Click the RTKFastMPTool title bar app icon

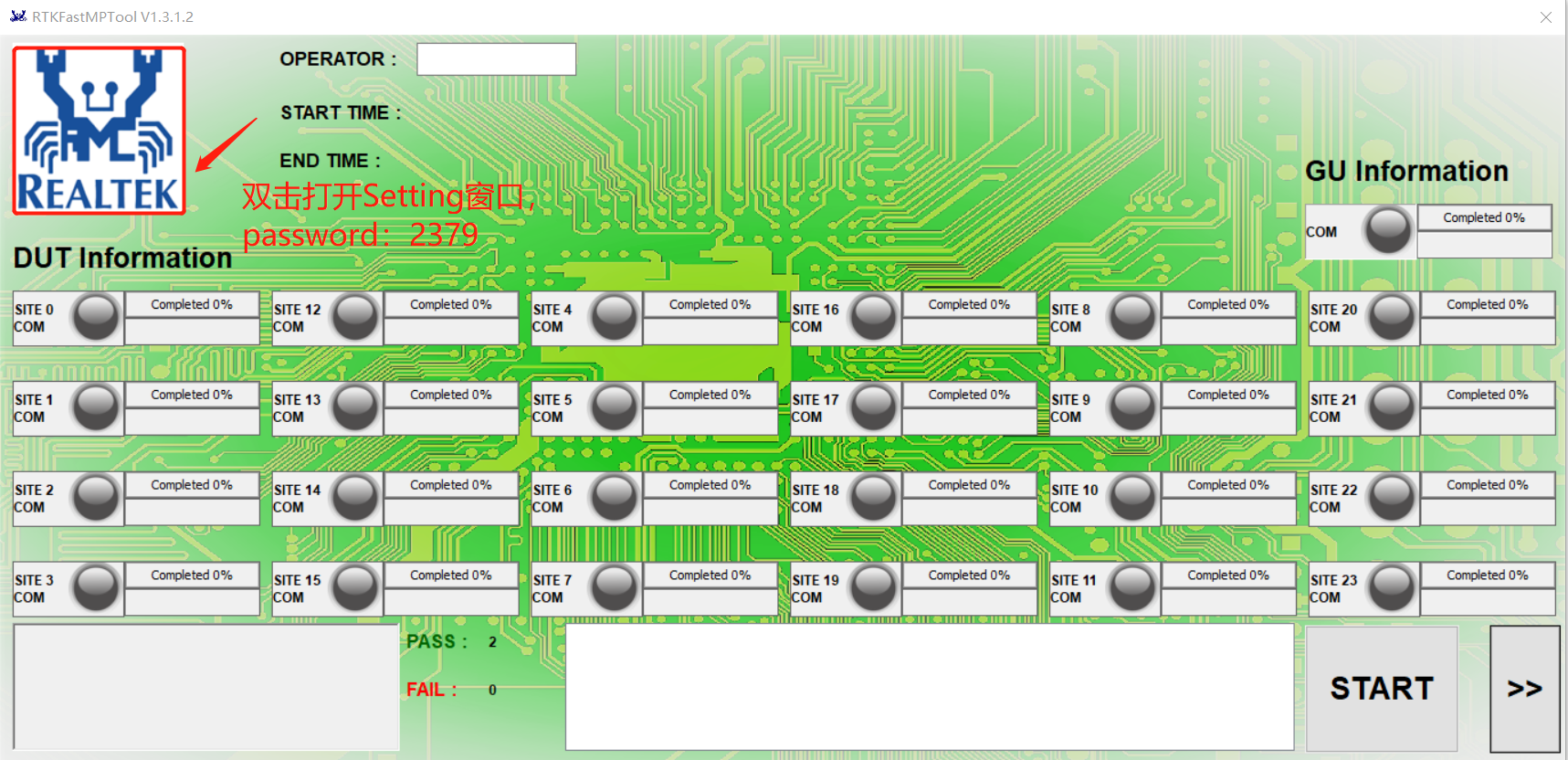click(17, 16)
